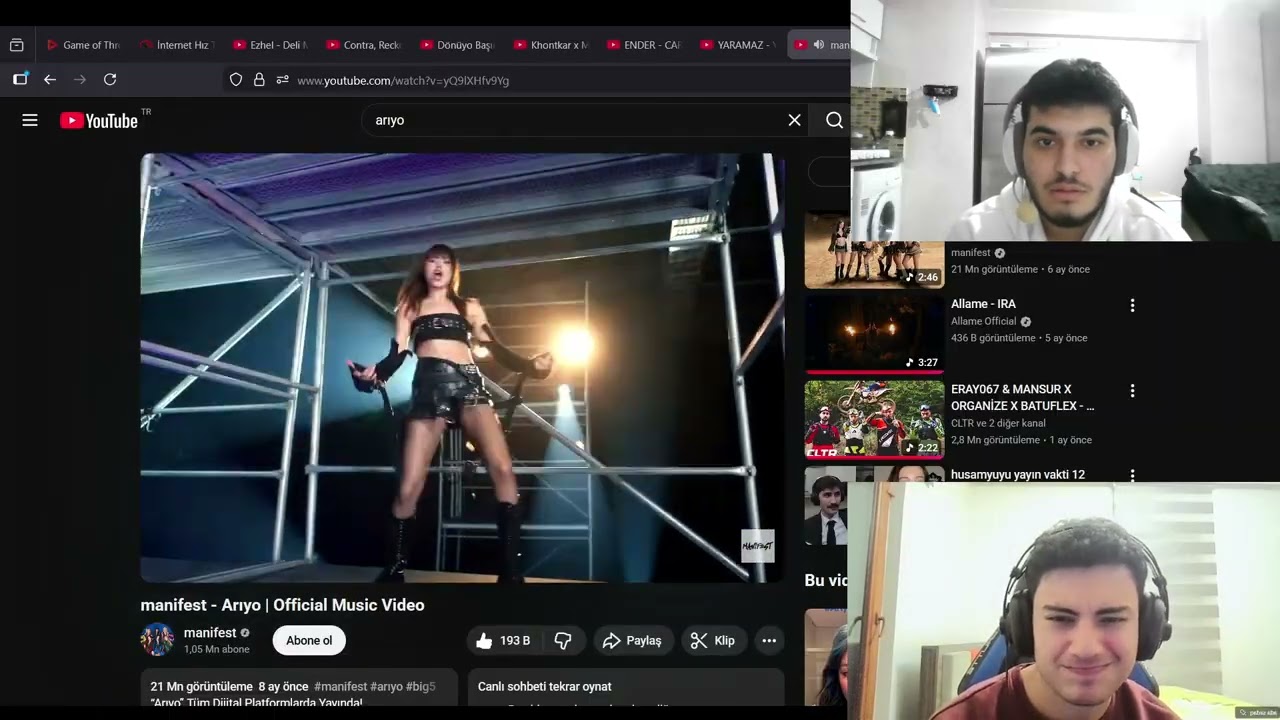Run the search with the magnifier icon
The image size is (1280, 720).
(x=834, y=120)
